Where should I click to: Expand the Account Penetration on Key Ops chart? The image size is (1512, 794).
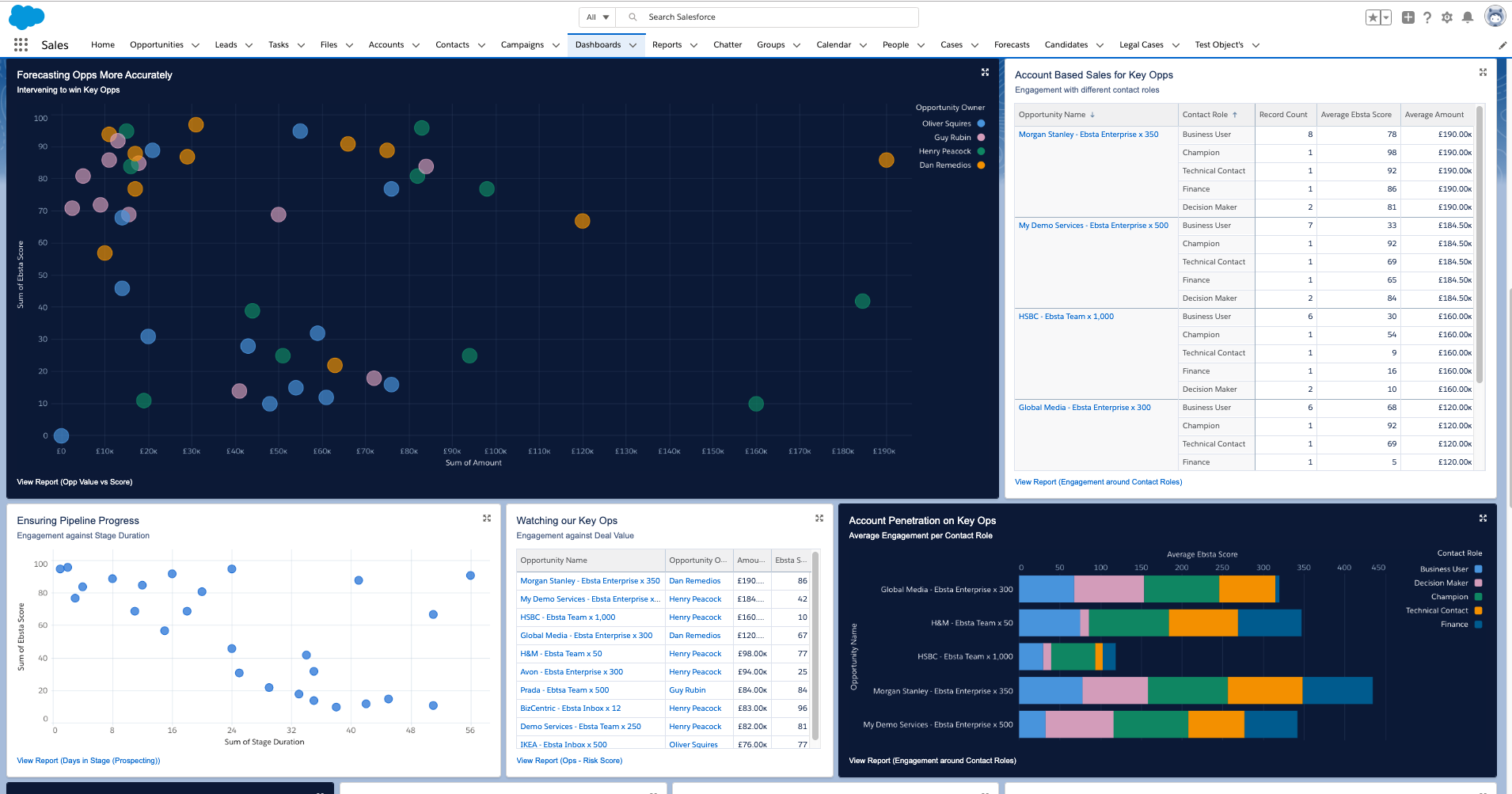pos(1483,519)
